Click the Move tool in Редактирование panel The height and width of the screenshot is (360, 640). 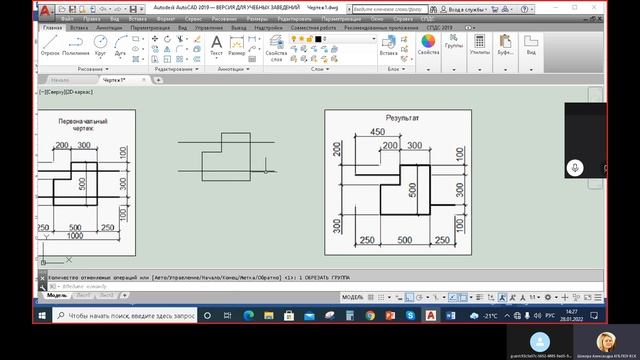pyautogui.click(x=155, y=39)
